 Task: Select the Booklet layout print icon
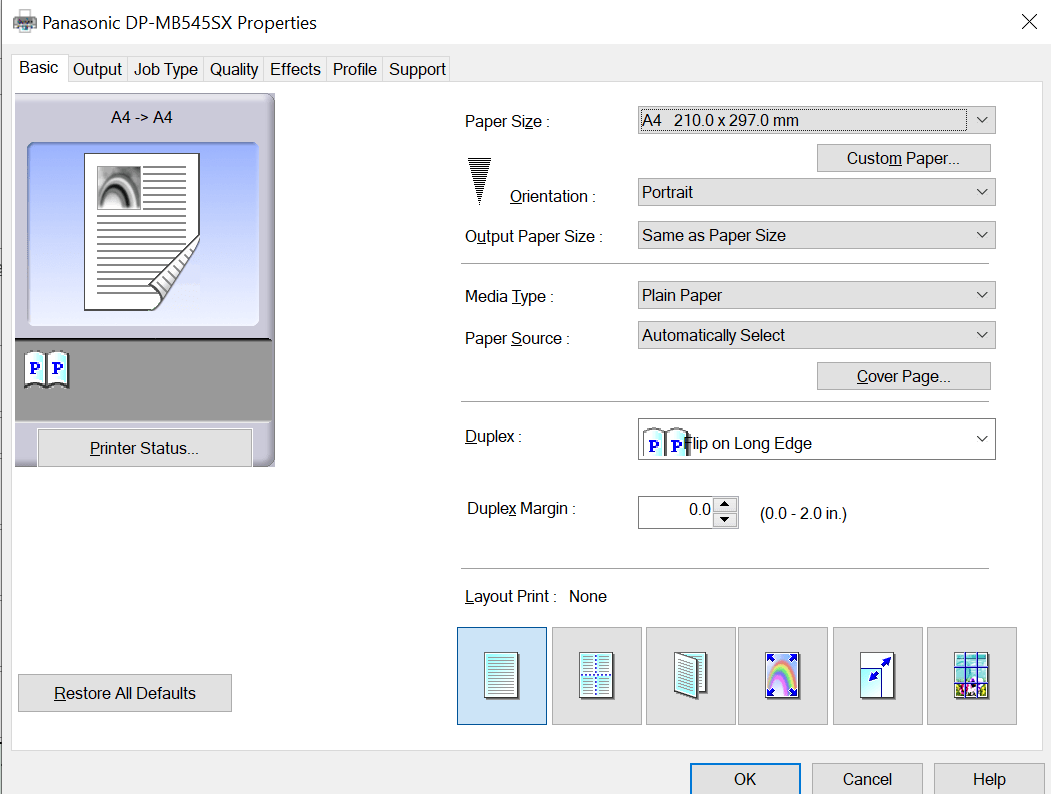coord(690,675)
